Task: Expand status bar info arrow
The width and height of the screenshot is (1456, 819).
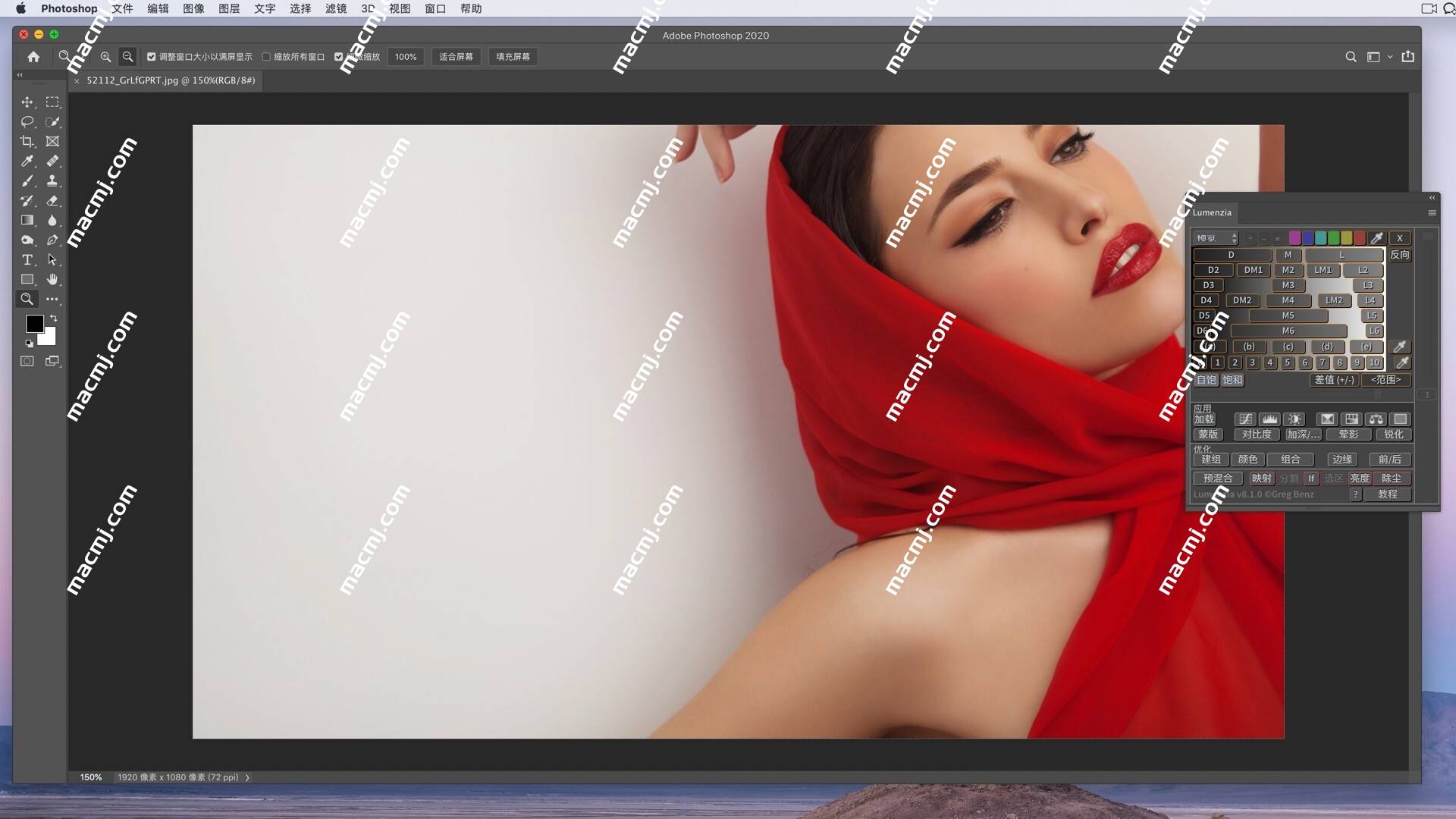Action: (247, 777)
